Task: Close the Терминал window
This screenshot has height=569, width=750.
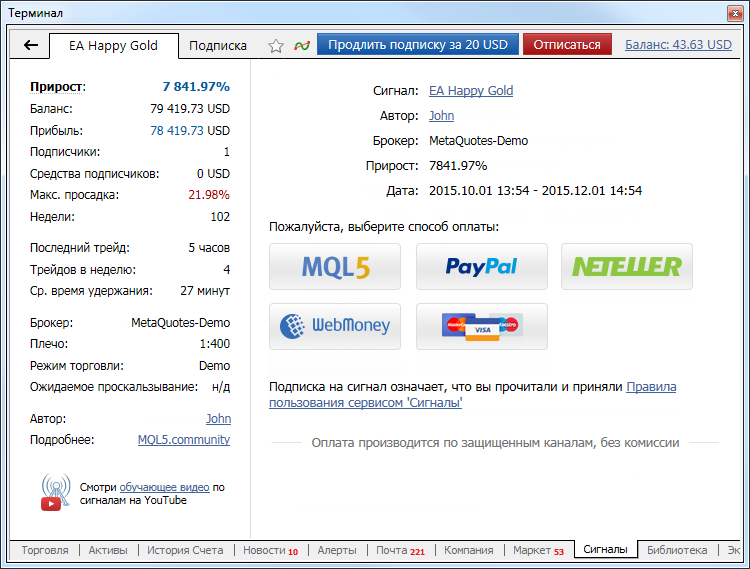Action: 734,13
